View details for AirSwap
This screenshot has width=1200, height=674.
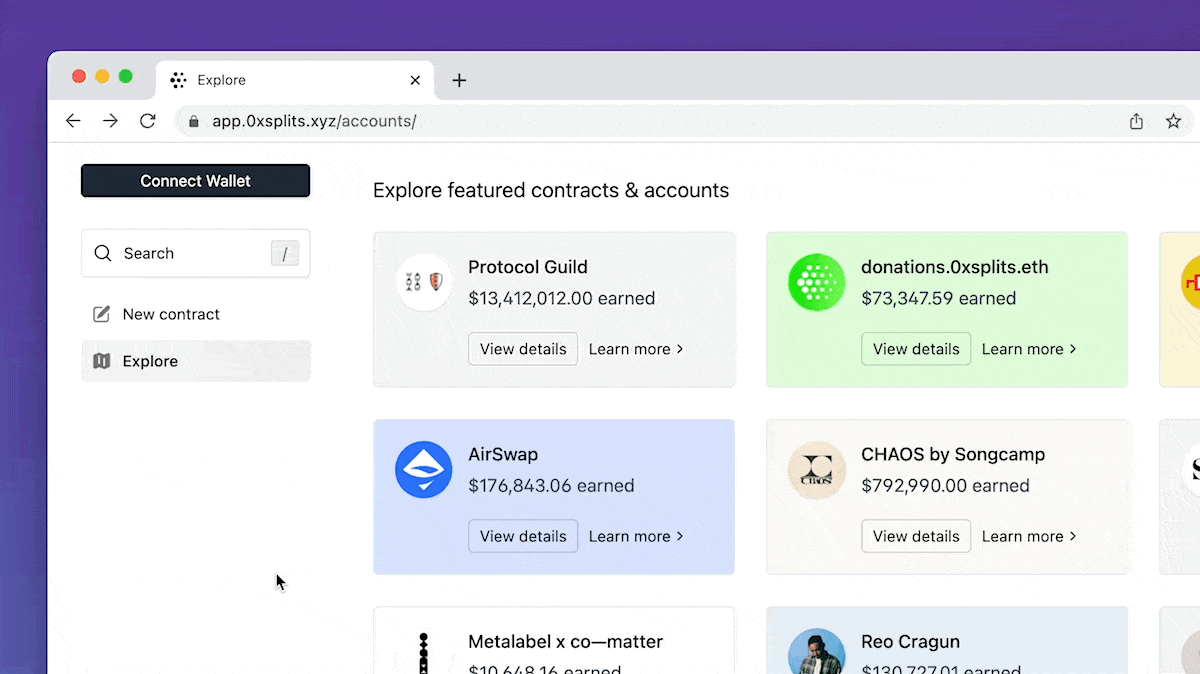(523, 536)
